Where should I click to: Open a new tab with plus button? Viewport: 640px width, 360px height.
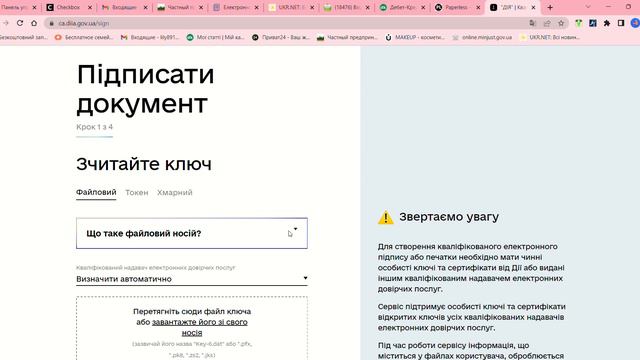click(x=550, y=7)
